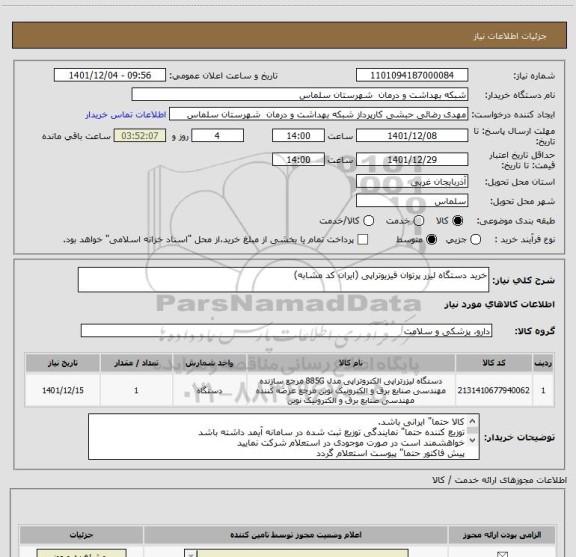
Task: Click the نام کالا column header
Action: point(351,363)
